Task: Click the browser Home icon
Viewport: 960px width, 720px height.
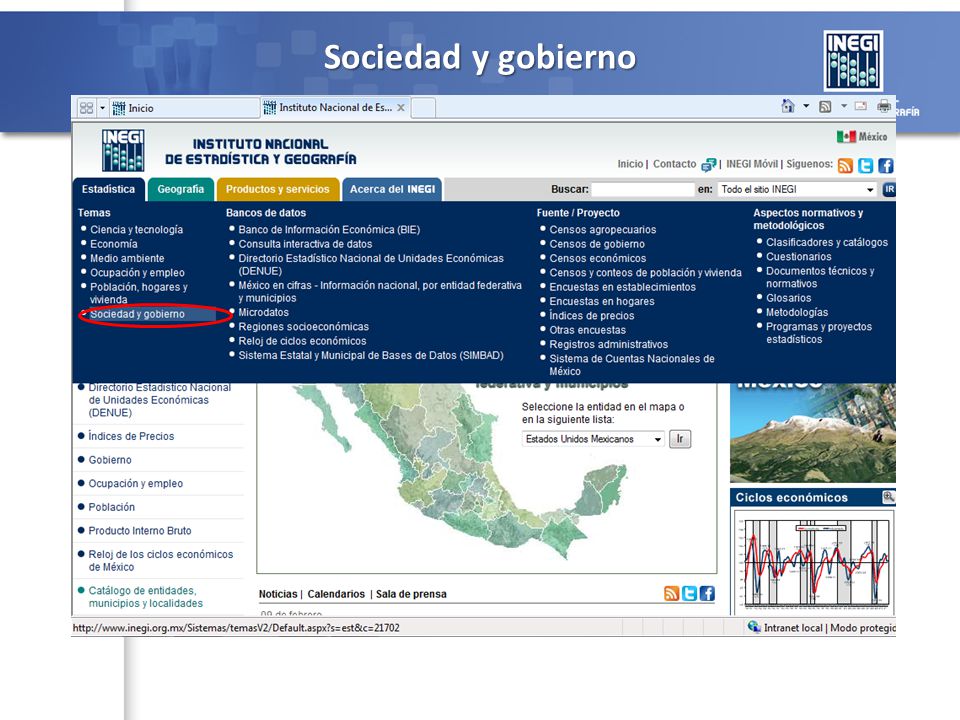Action: 788,106
